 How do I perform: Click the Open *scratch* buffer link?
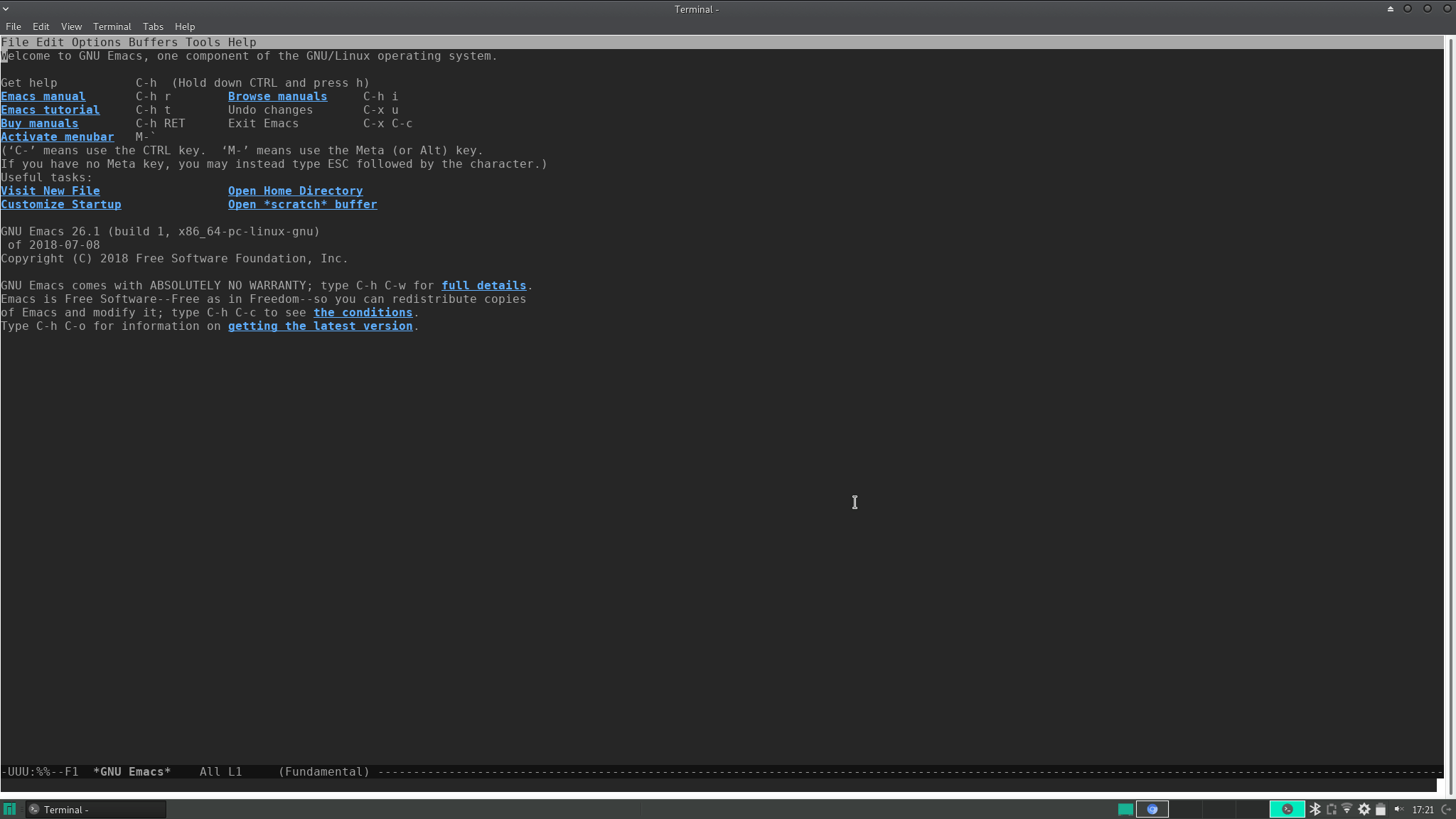click(x=302, y=205)
